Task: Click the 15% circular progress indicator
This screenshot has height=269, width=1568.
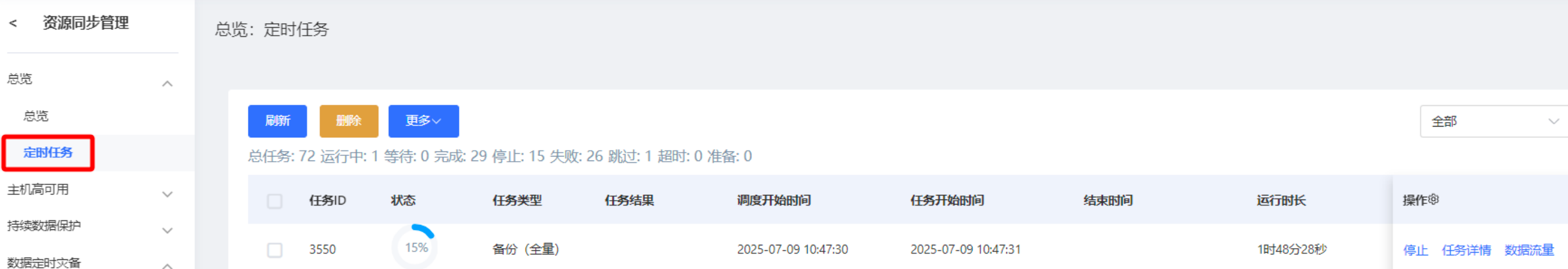Action: 417,248
